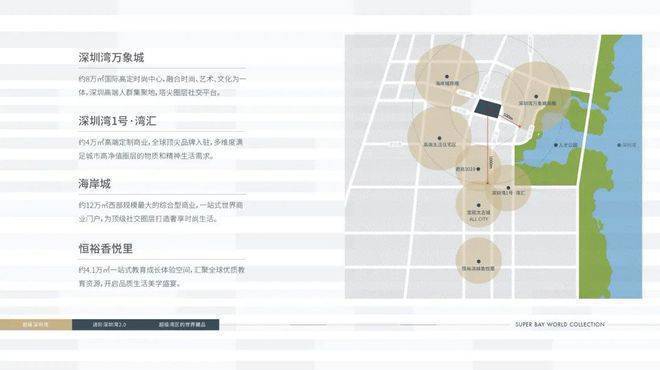Click the 深圳湾万象城 heading
The width and height of the screenshot is (660, 370).
tap(111, 58)
